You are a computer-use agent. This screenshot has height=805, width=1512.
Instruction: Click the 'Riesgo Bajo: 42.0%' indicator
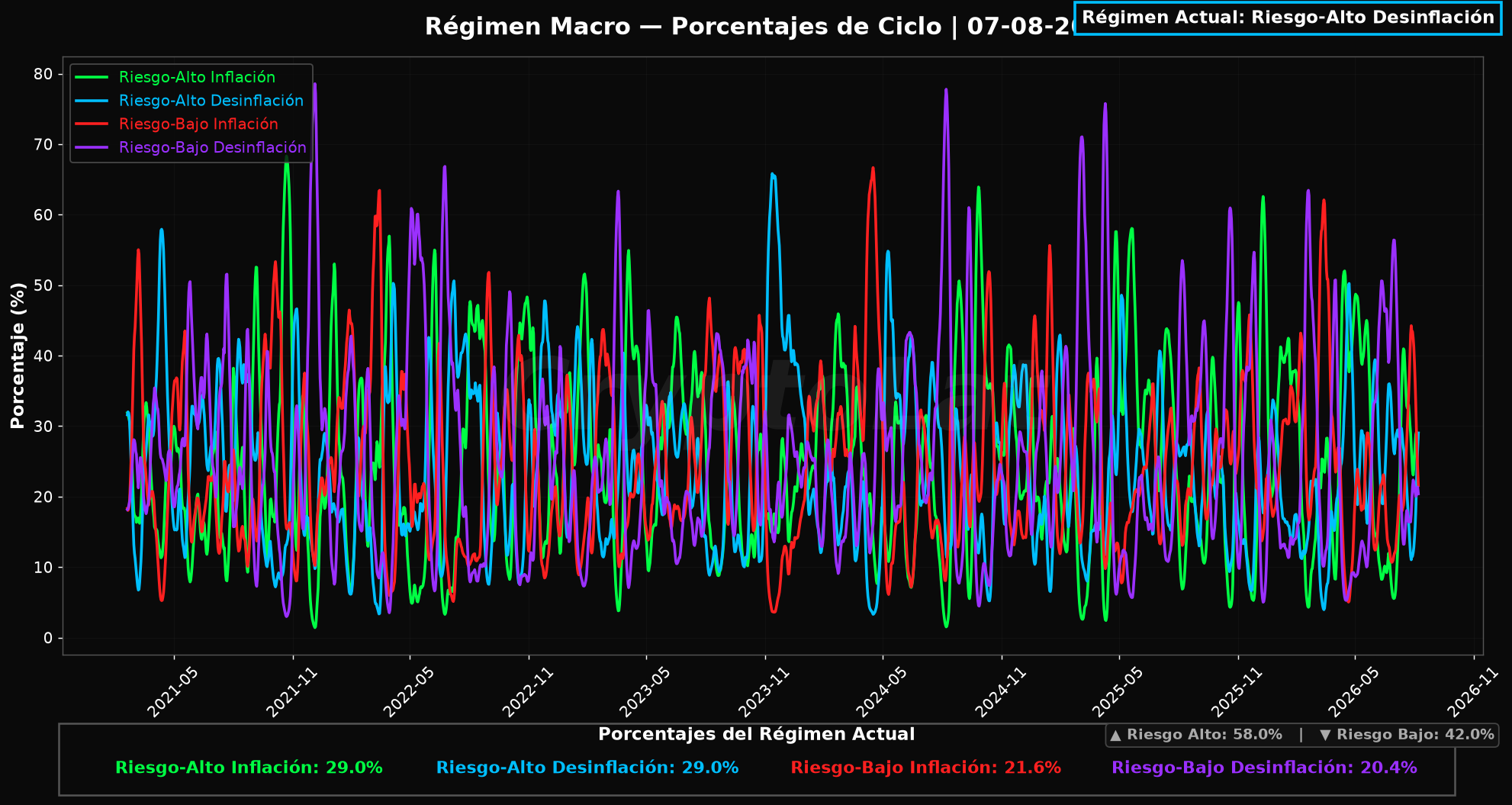(x=1407, y=735)
